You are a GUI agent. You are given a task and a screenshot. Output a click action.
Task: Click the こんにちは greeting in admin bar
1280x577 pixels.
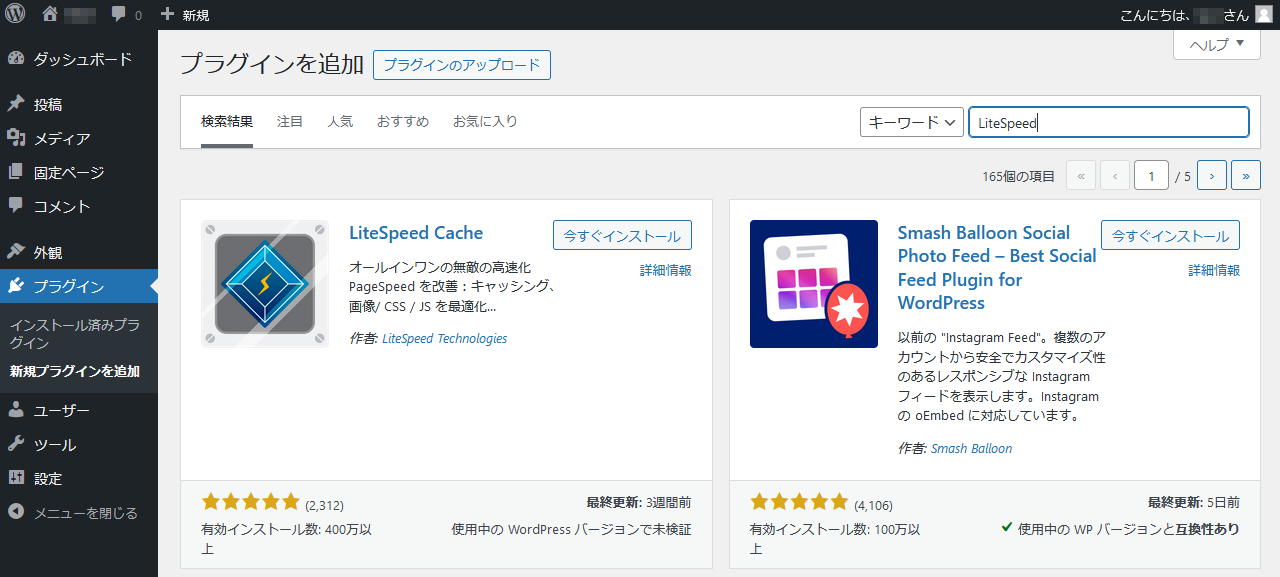(1185, 15)
